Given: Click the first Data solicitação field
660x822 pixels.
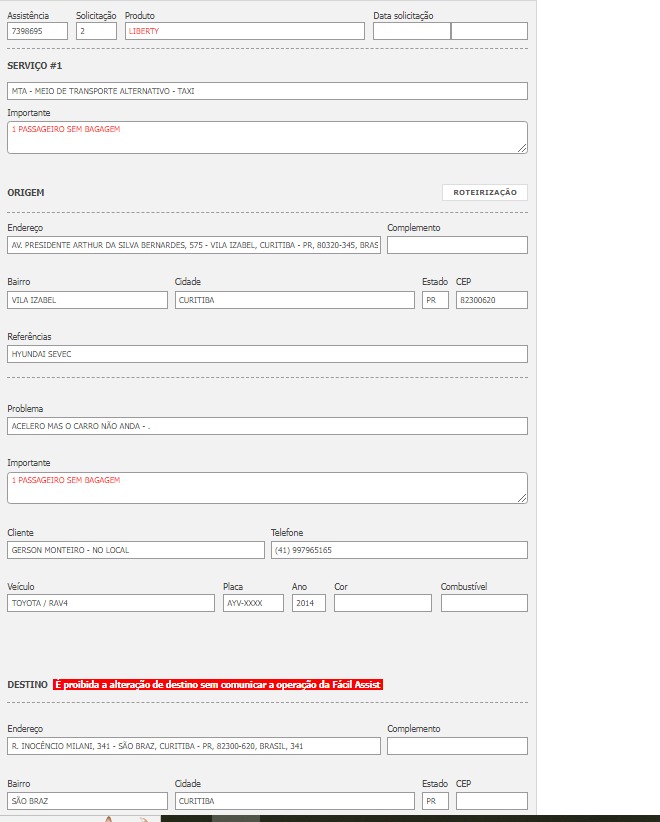Looking at the screenshot, I should point(412,31).
